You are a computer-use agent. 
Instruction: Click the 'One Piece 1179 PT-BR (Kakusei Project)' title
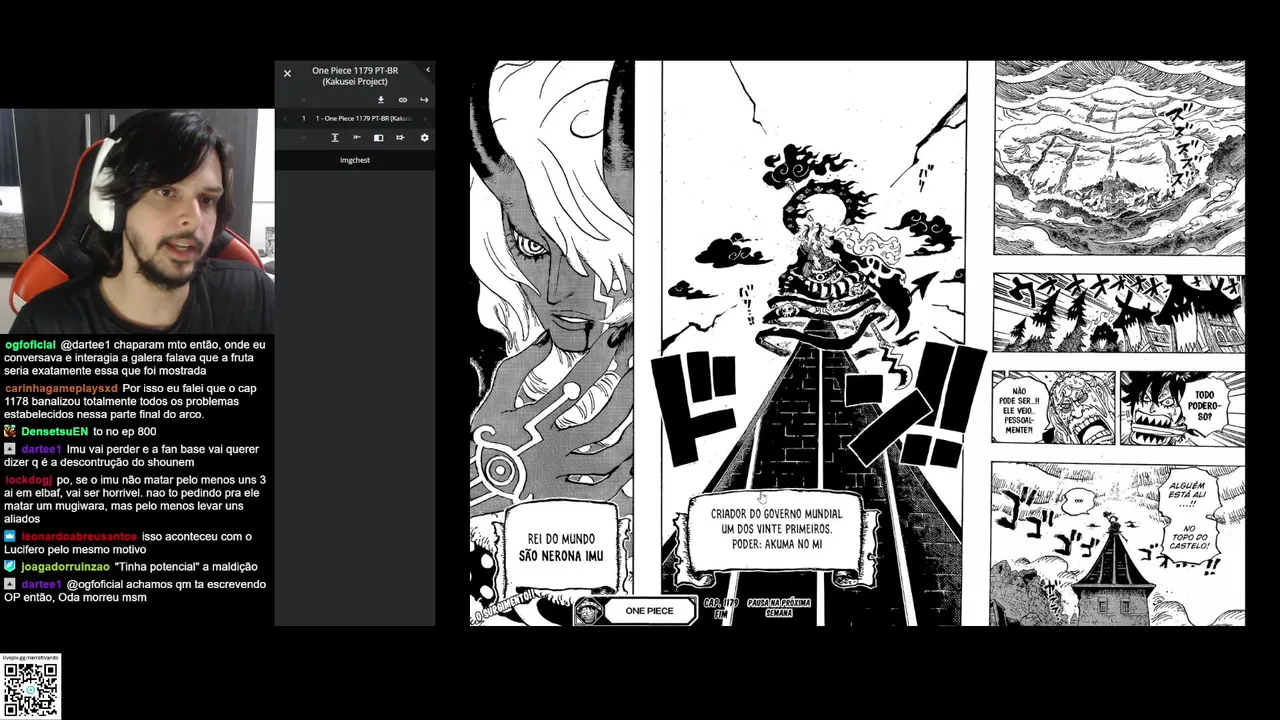click(x=355, y=76)
